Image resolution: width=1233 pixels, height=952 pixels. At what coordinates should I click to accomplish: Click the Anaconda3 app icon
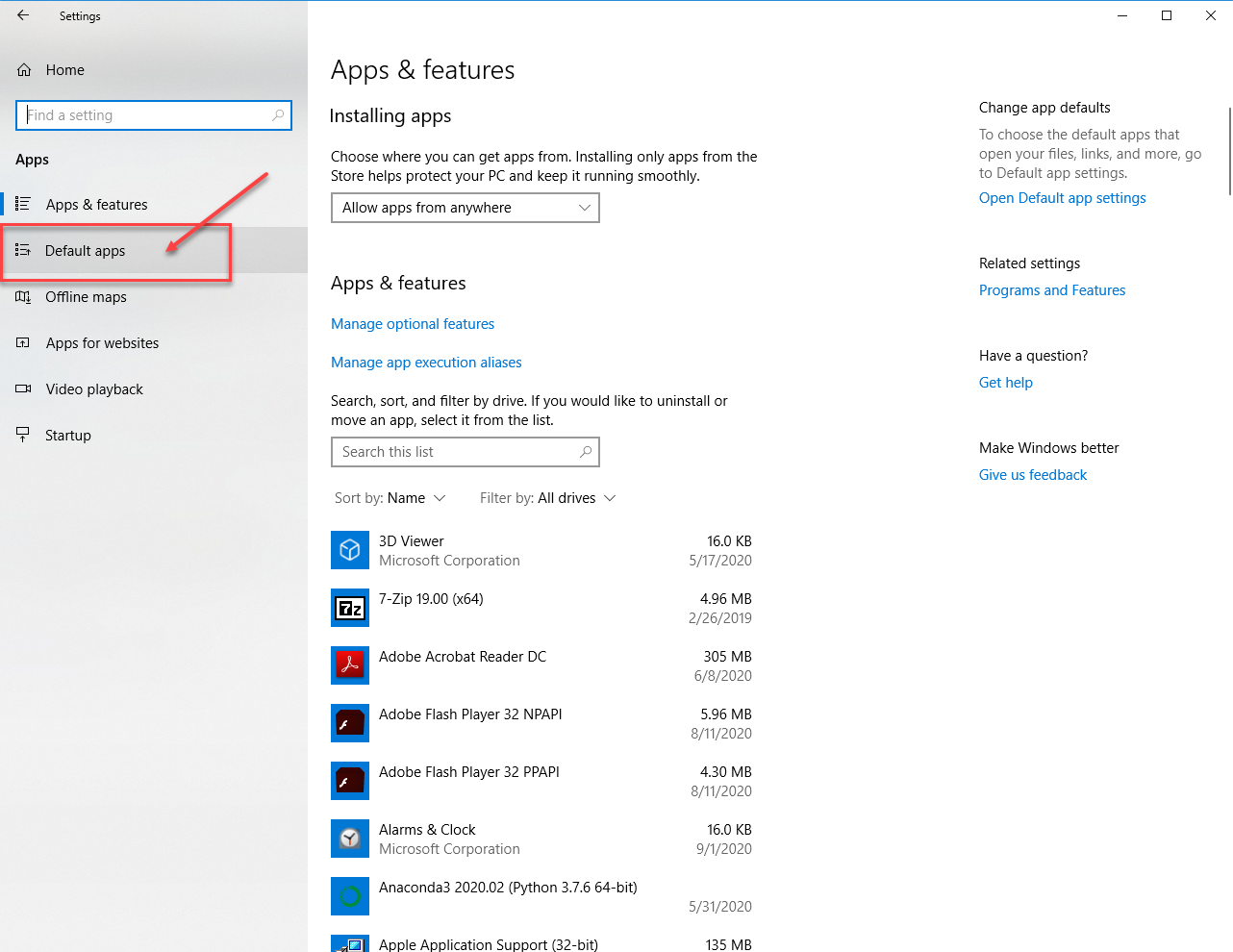pyautogui.click(x=350, y=896)
